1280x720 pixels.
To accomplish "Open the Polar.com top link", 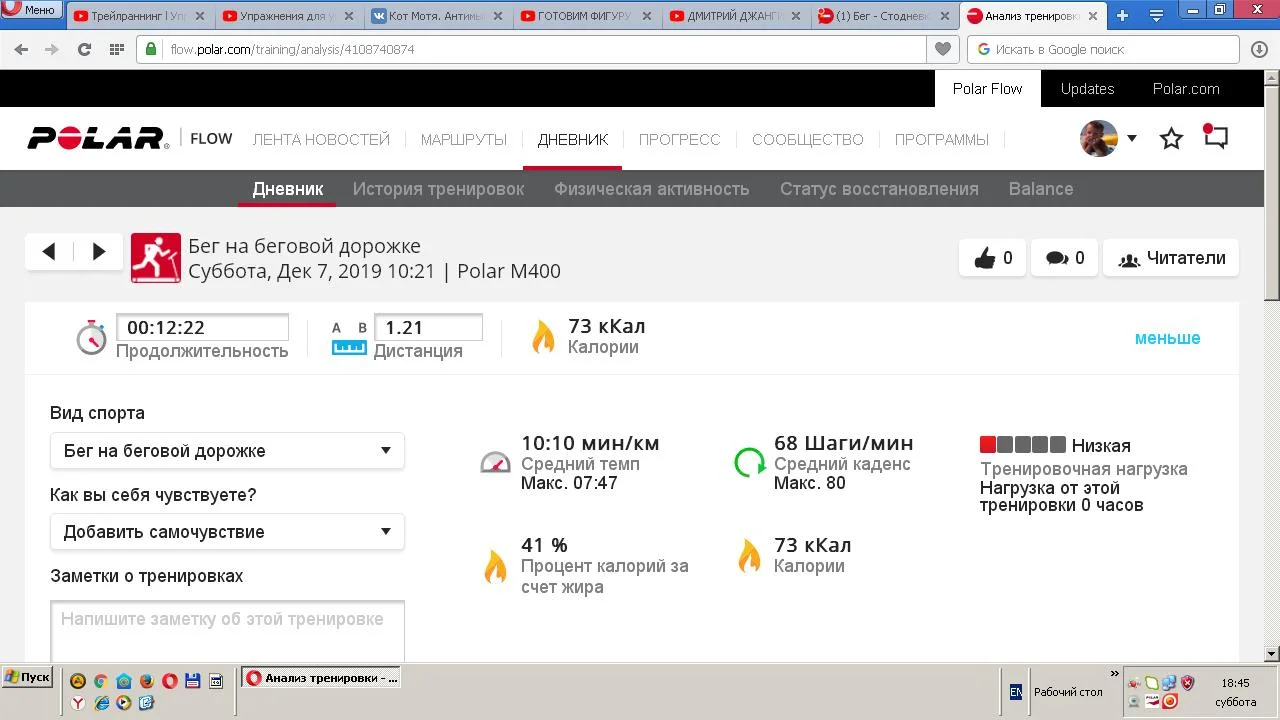I will click(1186, 89).
